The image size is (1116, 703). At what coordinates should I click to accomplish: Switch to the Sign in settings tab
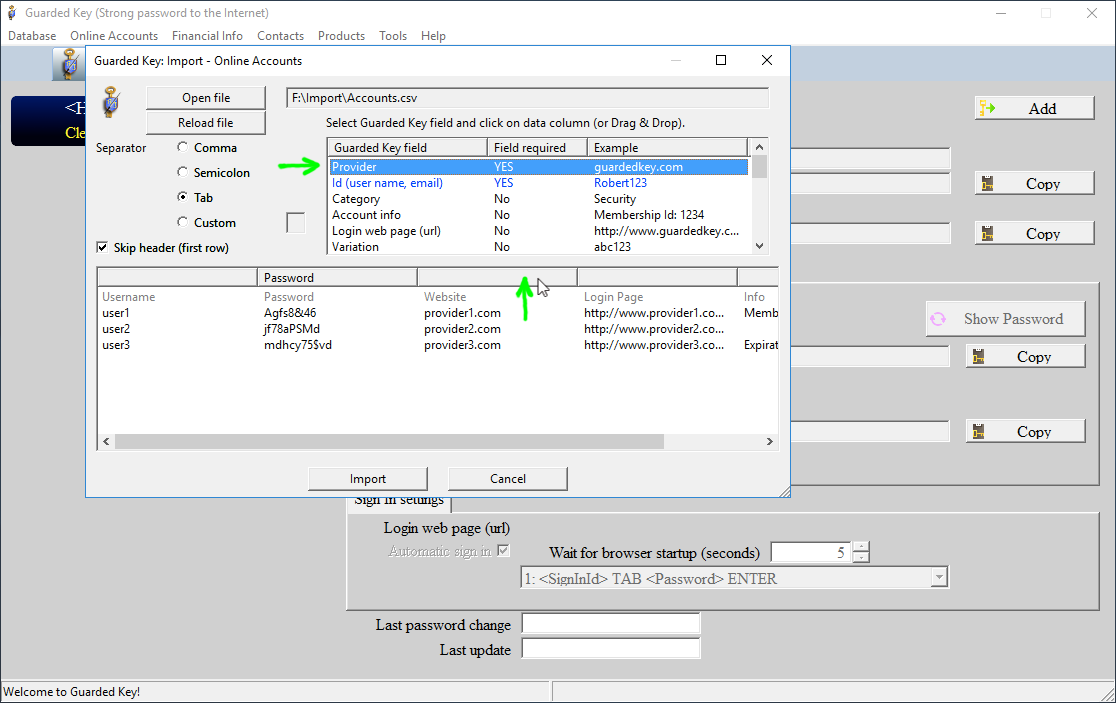[399, 501]
